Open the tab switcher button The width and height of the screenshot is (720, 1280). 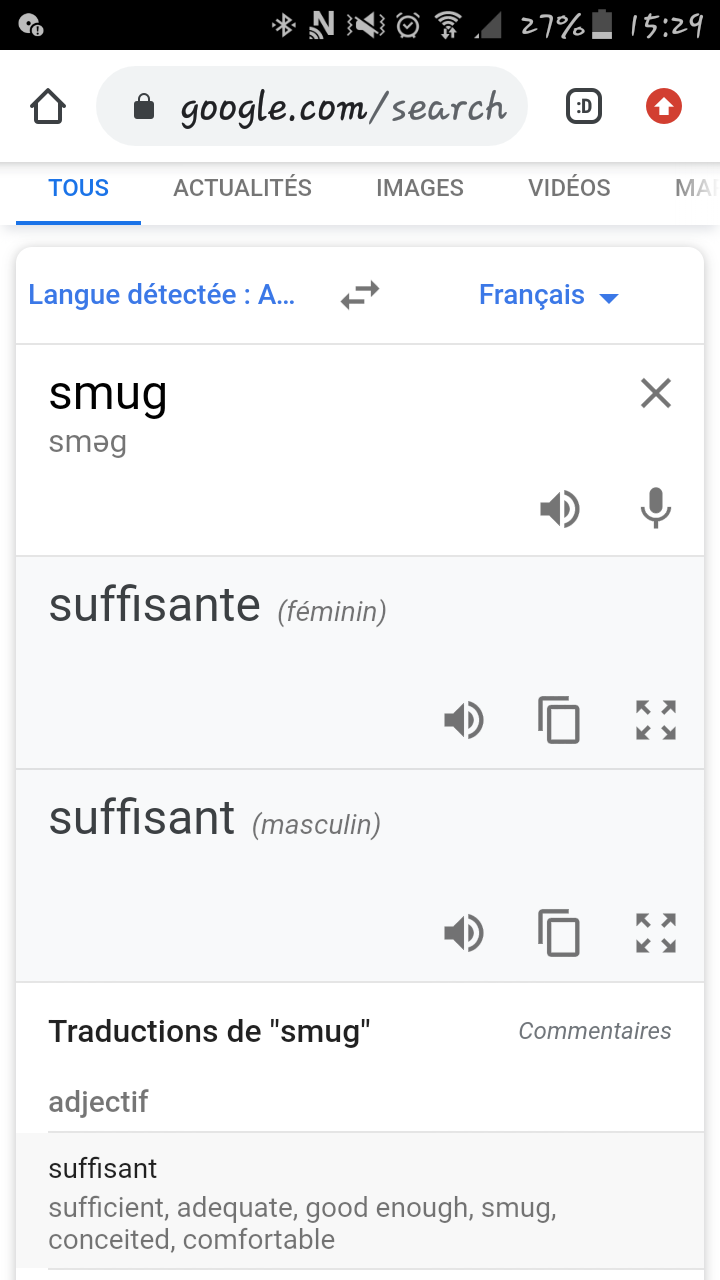pos(584,106)
